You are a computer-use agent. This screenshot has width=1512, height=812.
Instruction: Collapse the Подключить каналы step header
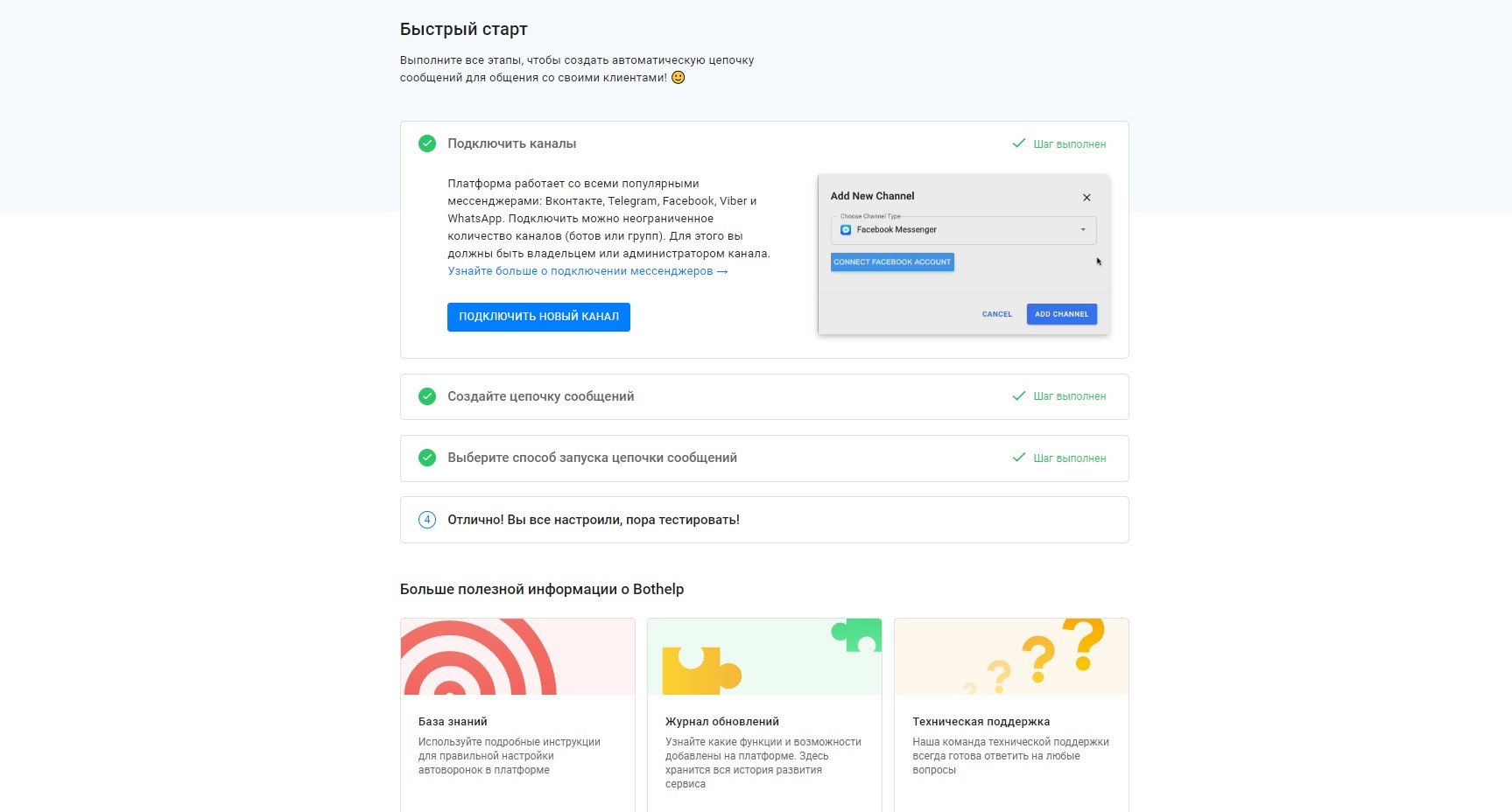coord(512,143)
